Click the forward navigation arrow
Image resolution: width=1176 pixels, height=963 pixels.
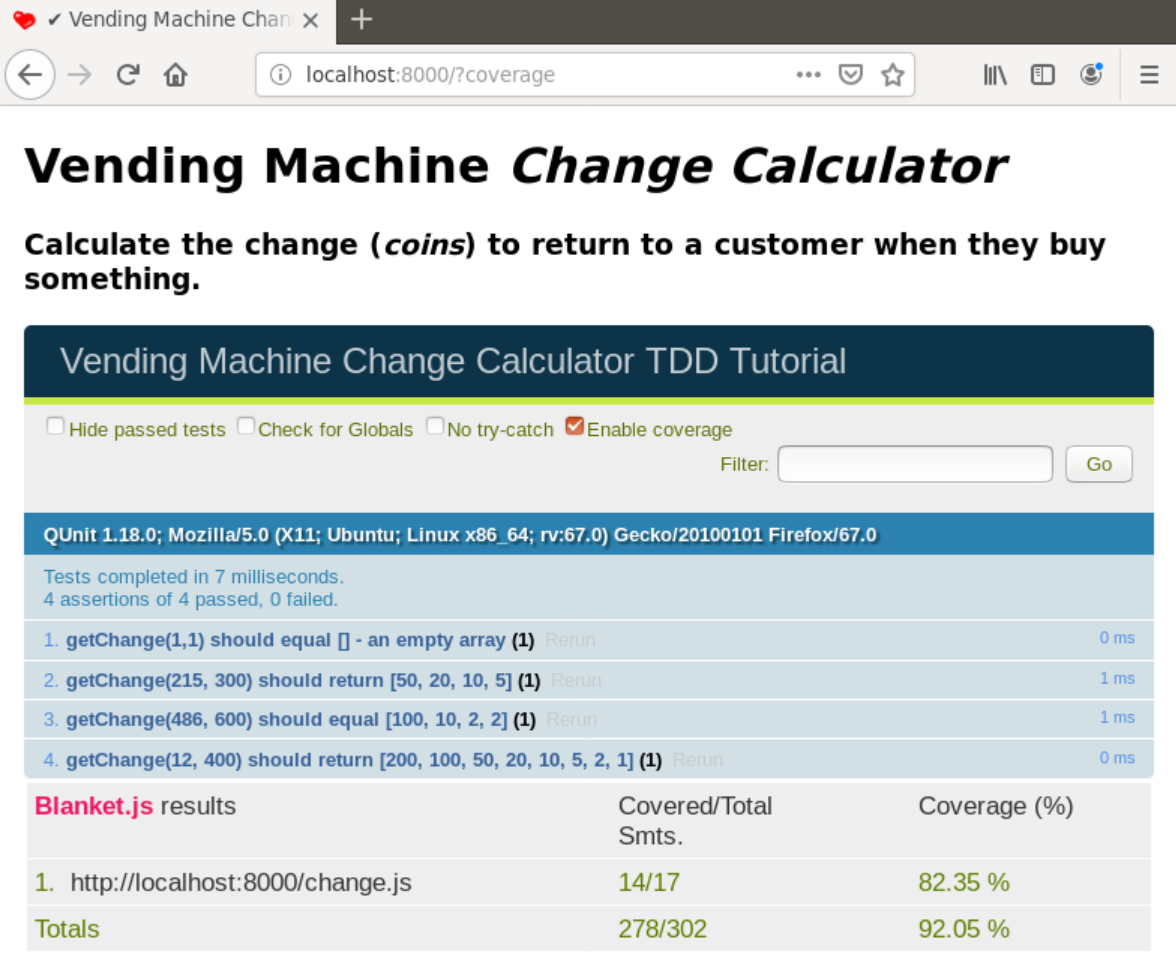click(x=80, y=74)
